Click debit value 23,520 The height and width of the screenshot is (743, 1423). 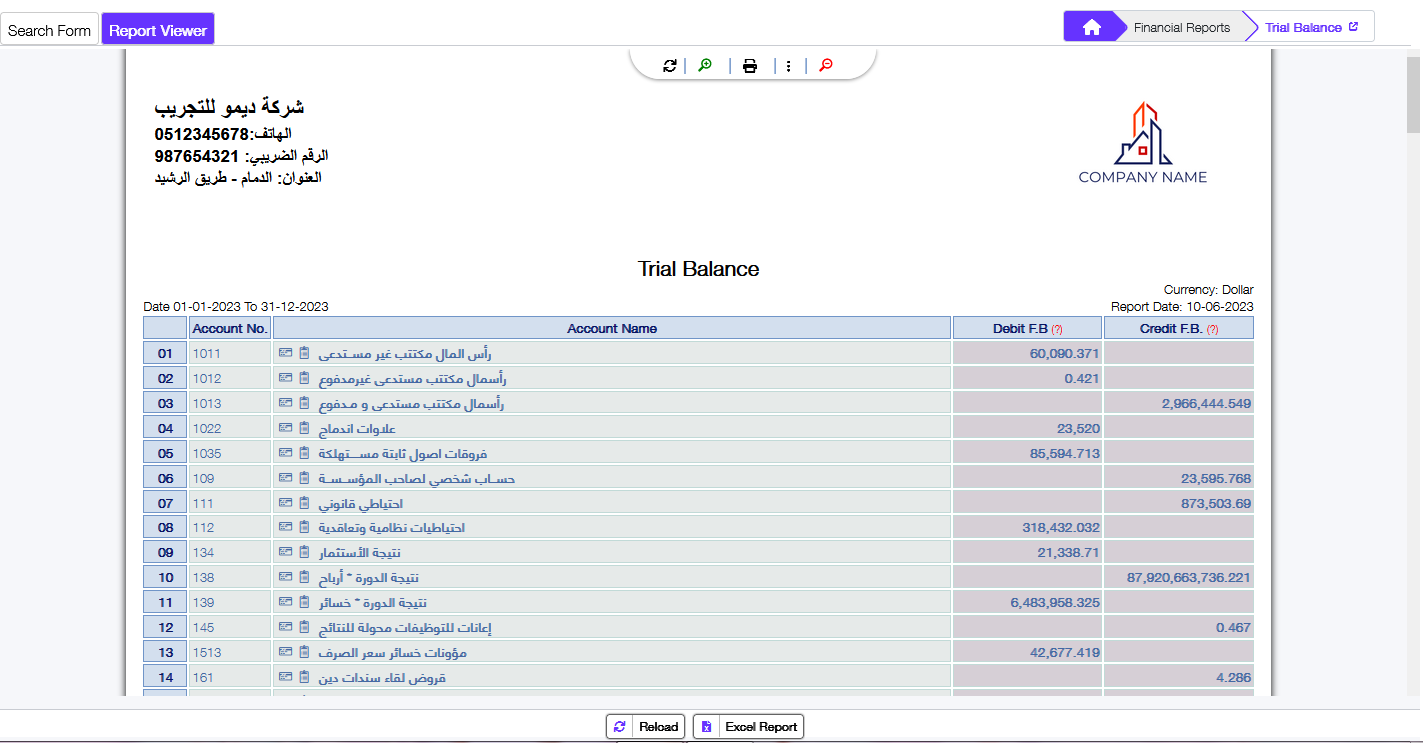1078,428
